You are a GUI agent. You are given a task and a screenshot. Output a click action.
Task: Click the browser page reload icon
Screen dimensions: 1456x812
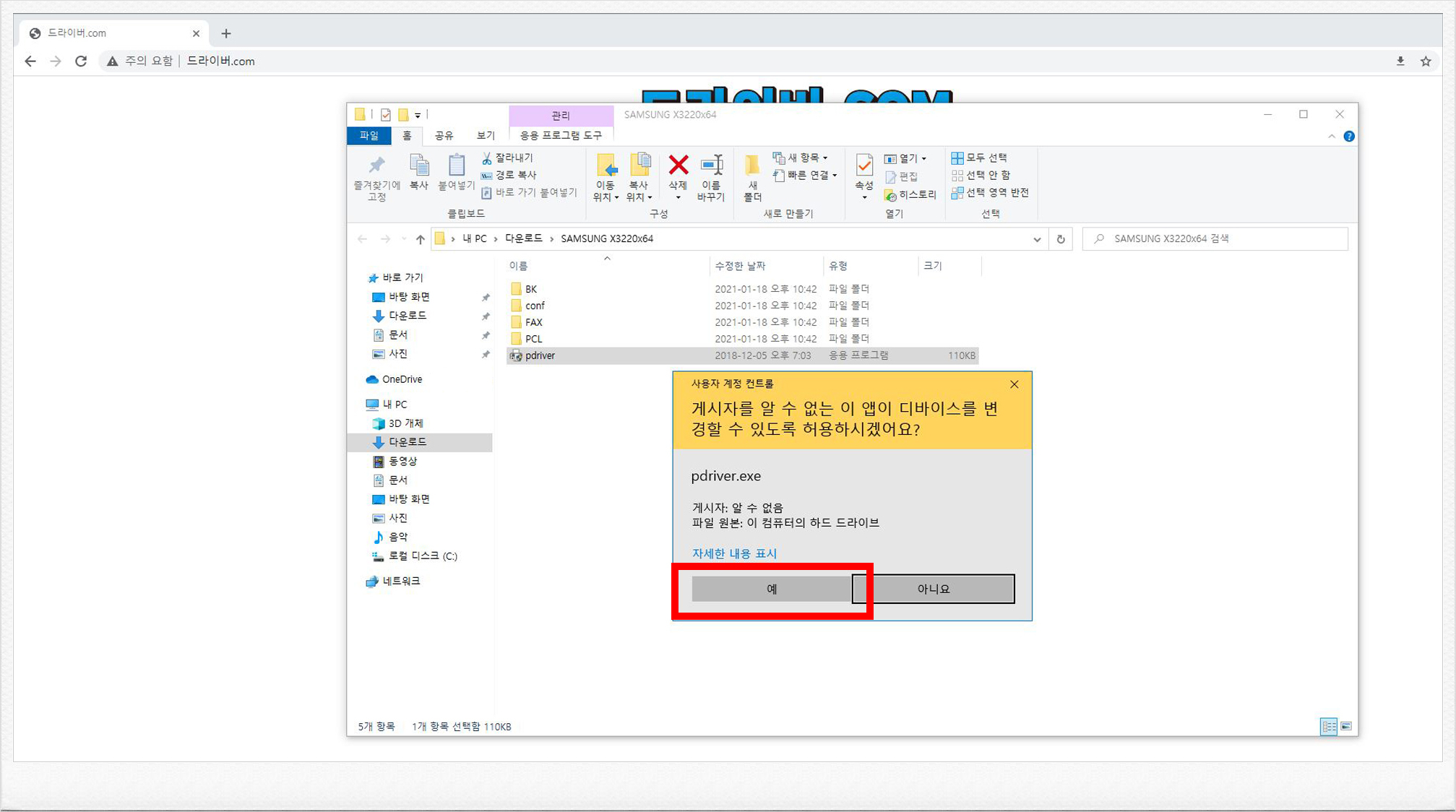coord(81,61)
